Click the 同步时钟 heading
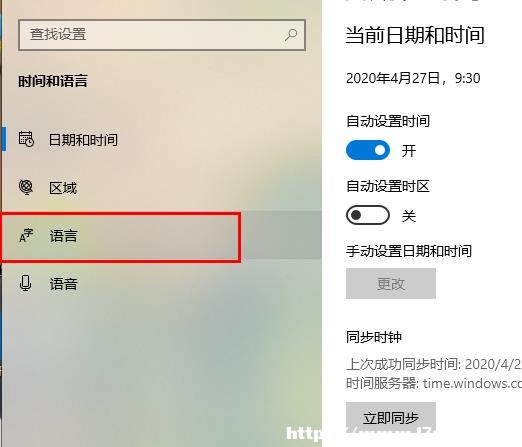 [x=374, y=337]
